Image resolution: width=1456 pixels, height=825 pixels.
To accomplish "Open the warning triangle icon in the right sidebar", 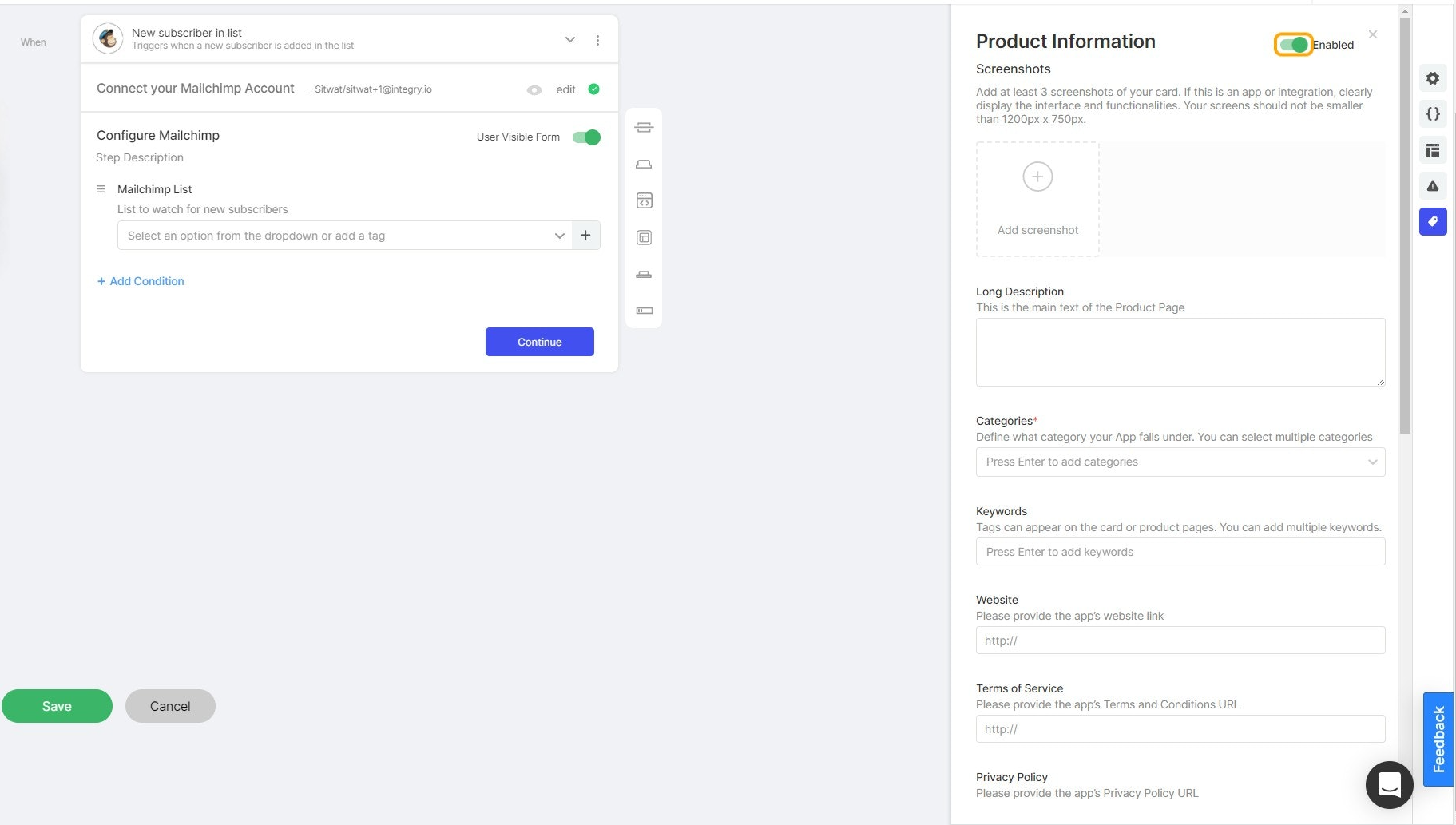I will click(1433, 186).
